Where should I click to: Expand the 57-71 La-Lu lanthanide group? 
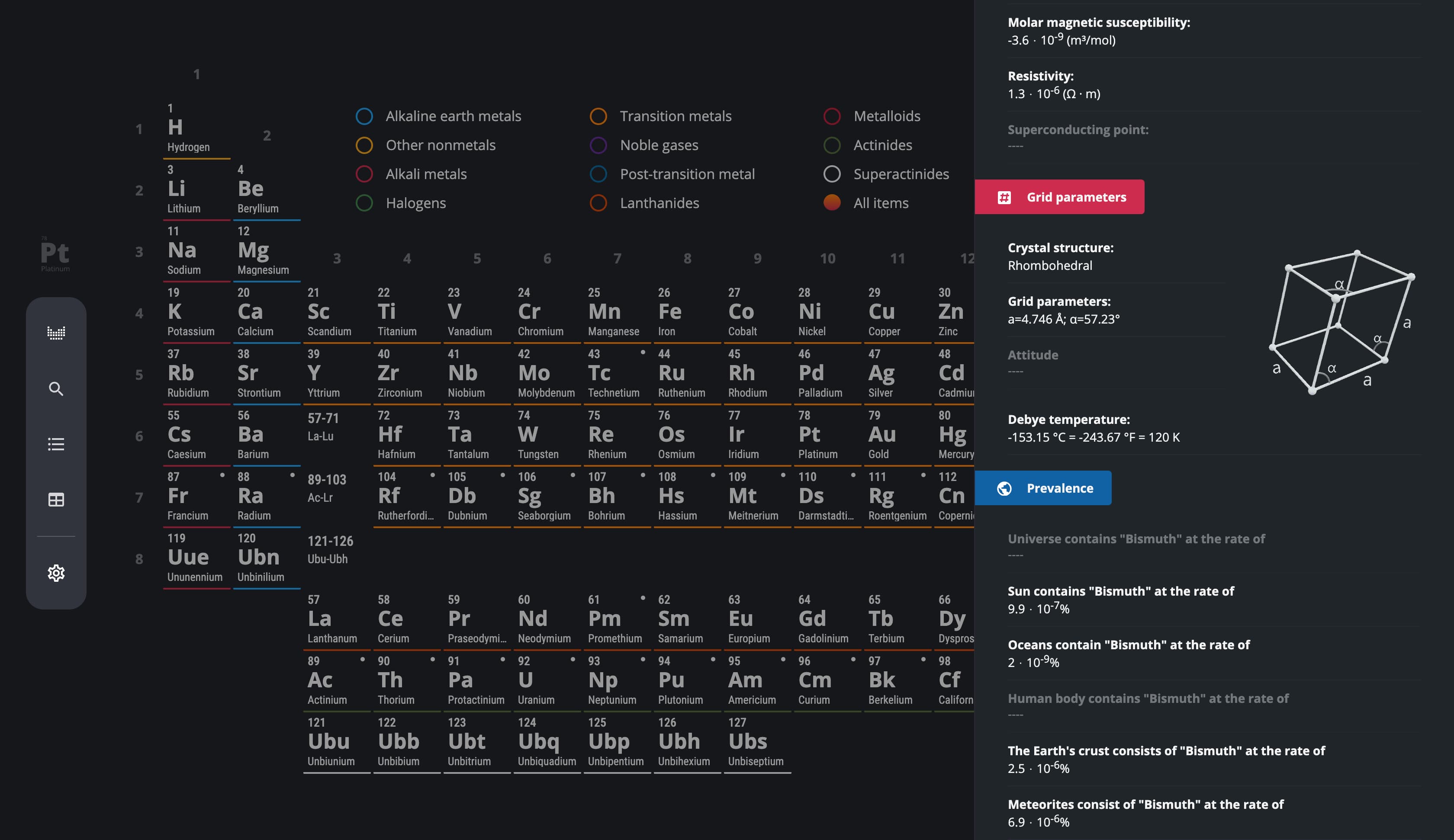click(323, 427)
